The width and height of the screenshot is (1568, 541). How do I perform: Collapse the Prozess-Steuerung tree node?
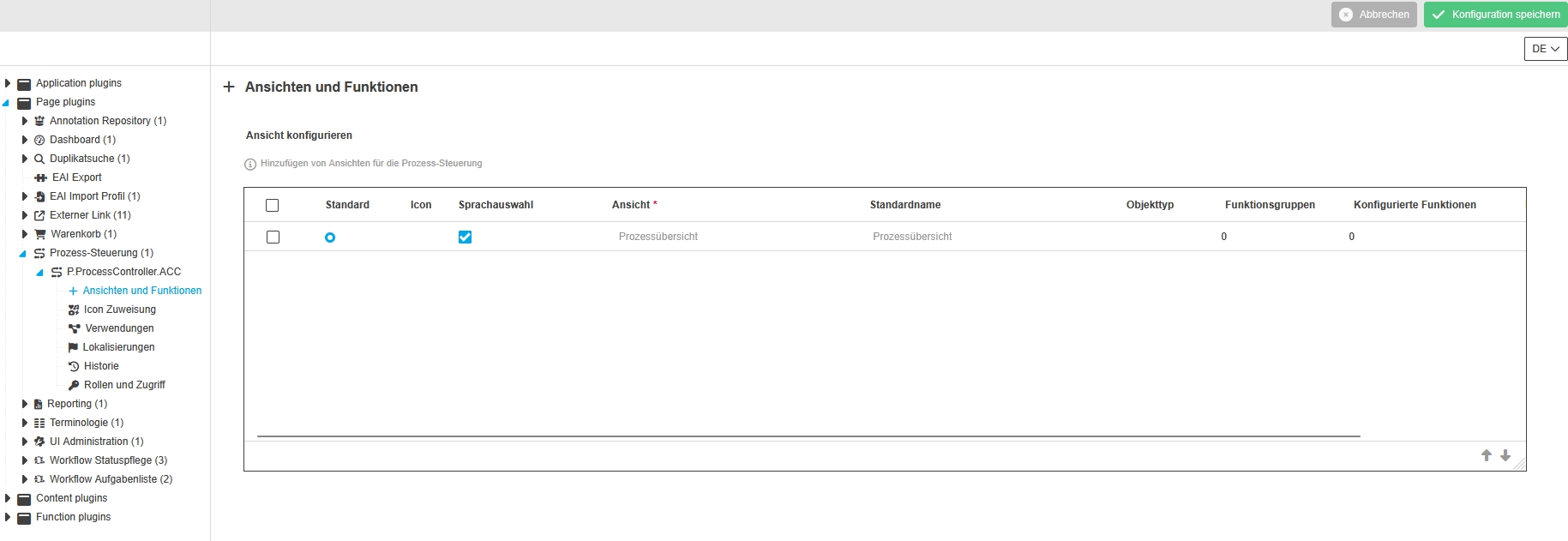(x=23, y=254)
